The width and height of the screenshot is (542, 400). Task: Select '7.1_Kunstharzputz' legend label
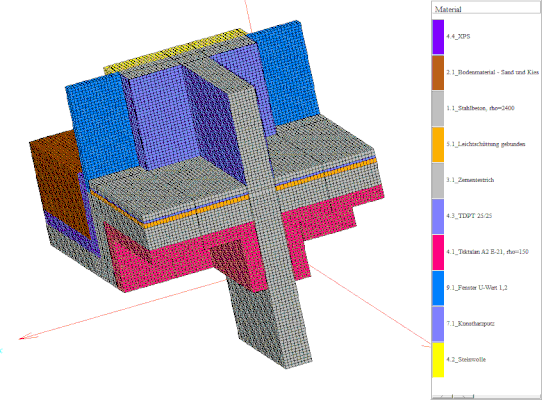pos(470,324)
